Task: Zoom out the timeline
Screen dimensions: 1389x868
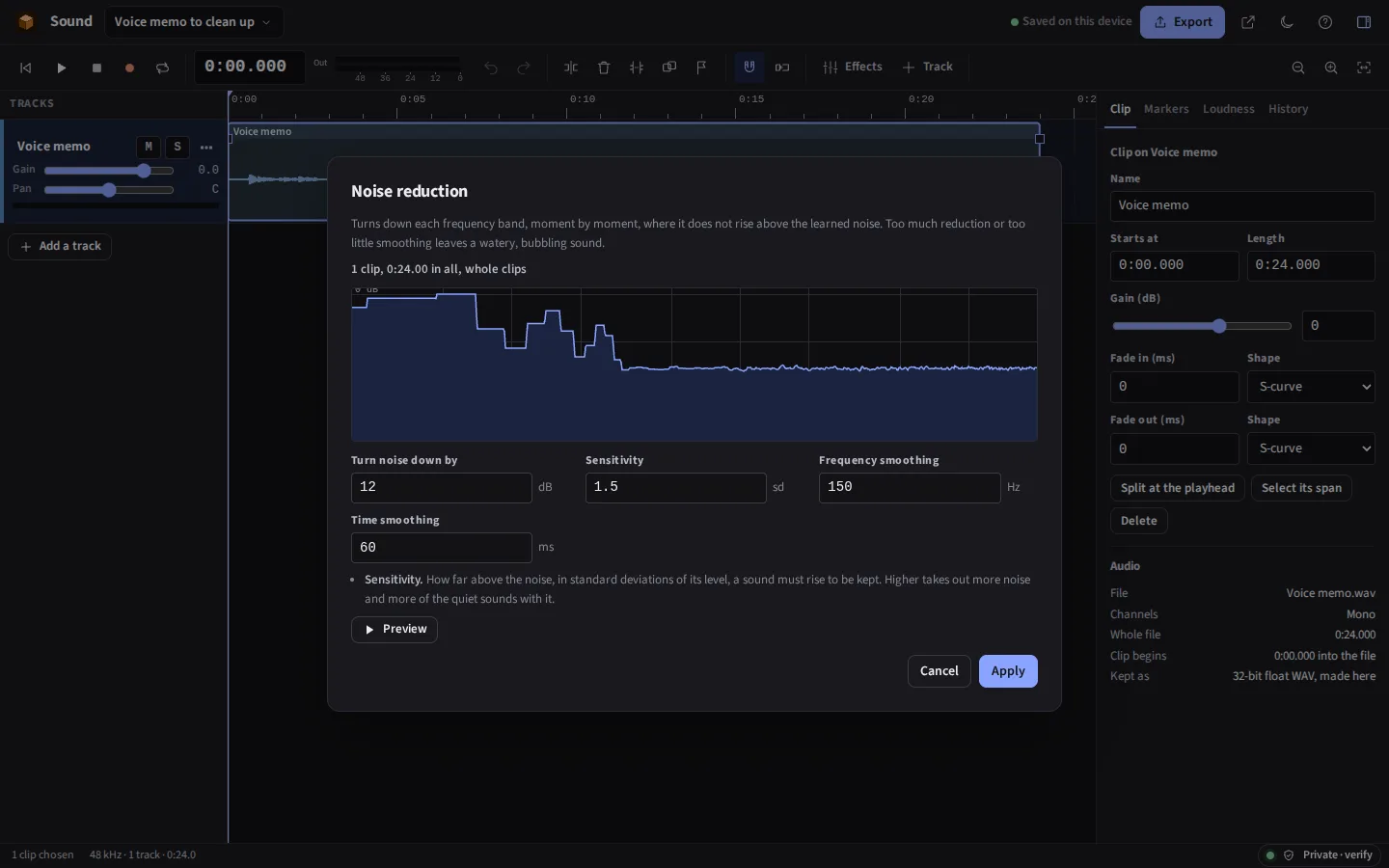Action: (1298, 68)
